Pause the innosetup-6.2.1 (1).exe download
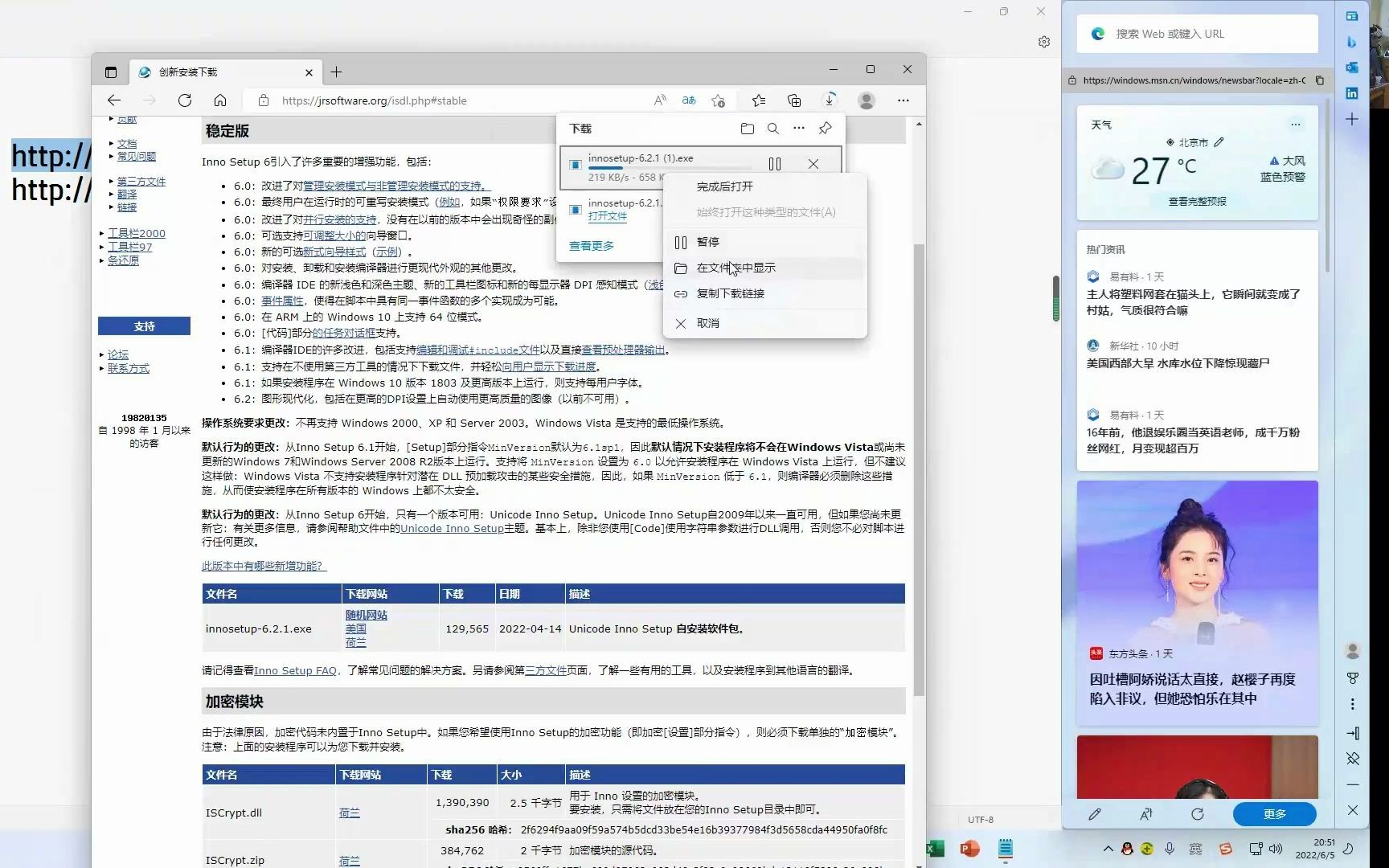The height and width of the screenshot is (868, 1389). click(775, 164)
